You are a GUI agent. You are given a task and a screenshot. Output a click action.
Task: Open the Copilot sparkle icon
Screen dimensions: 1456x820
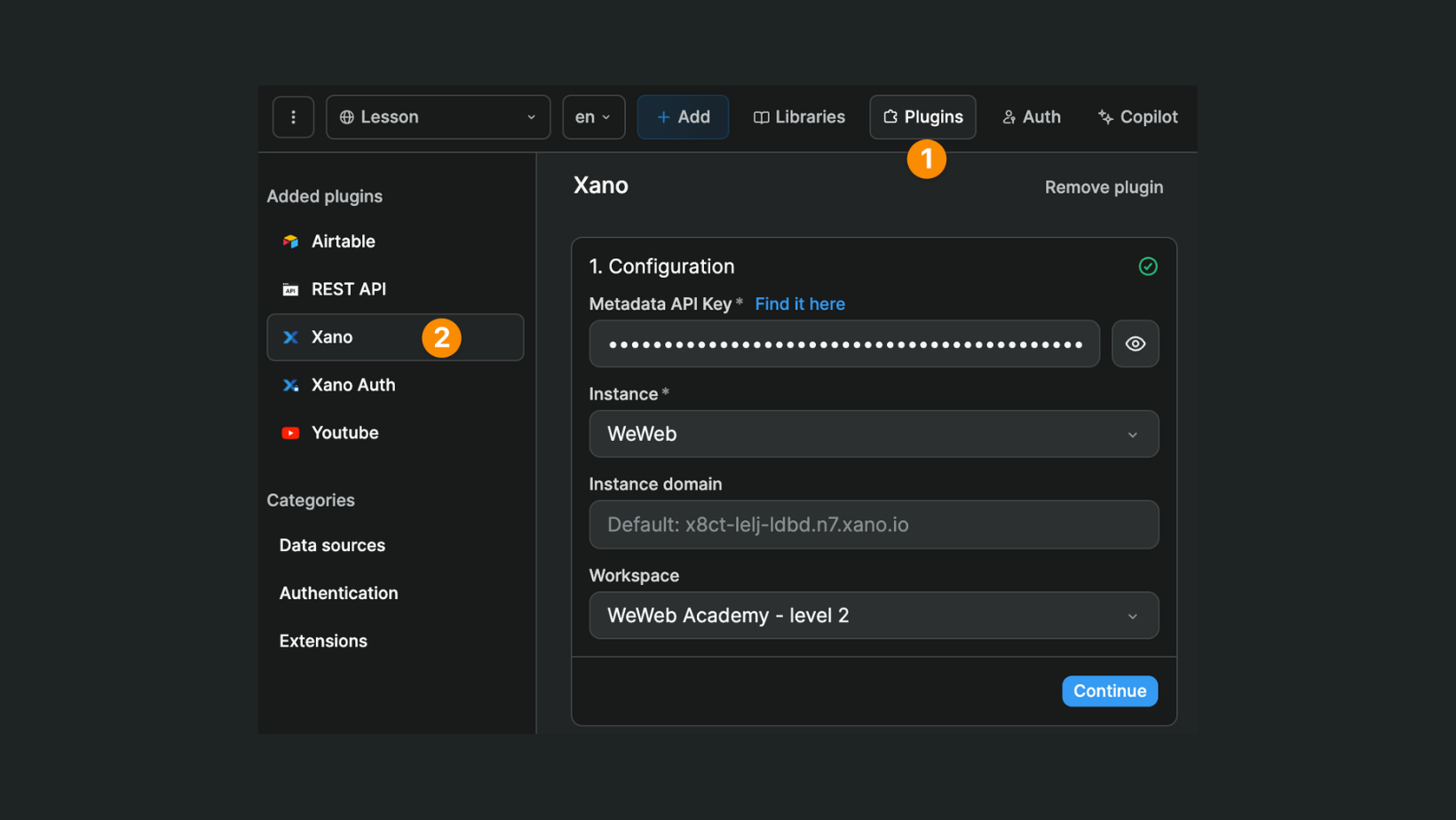1105,116
